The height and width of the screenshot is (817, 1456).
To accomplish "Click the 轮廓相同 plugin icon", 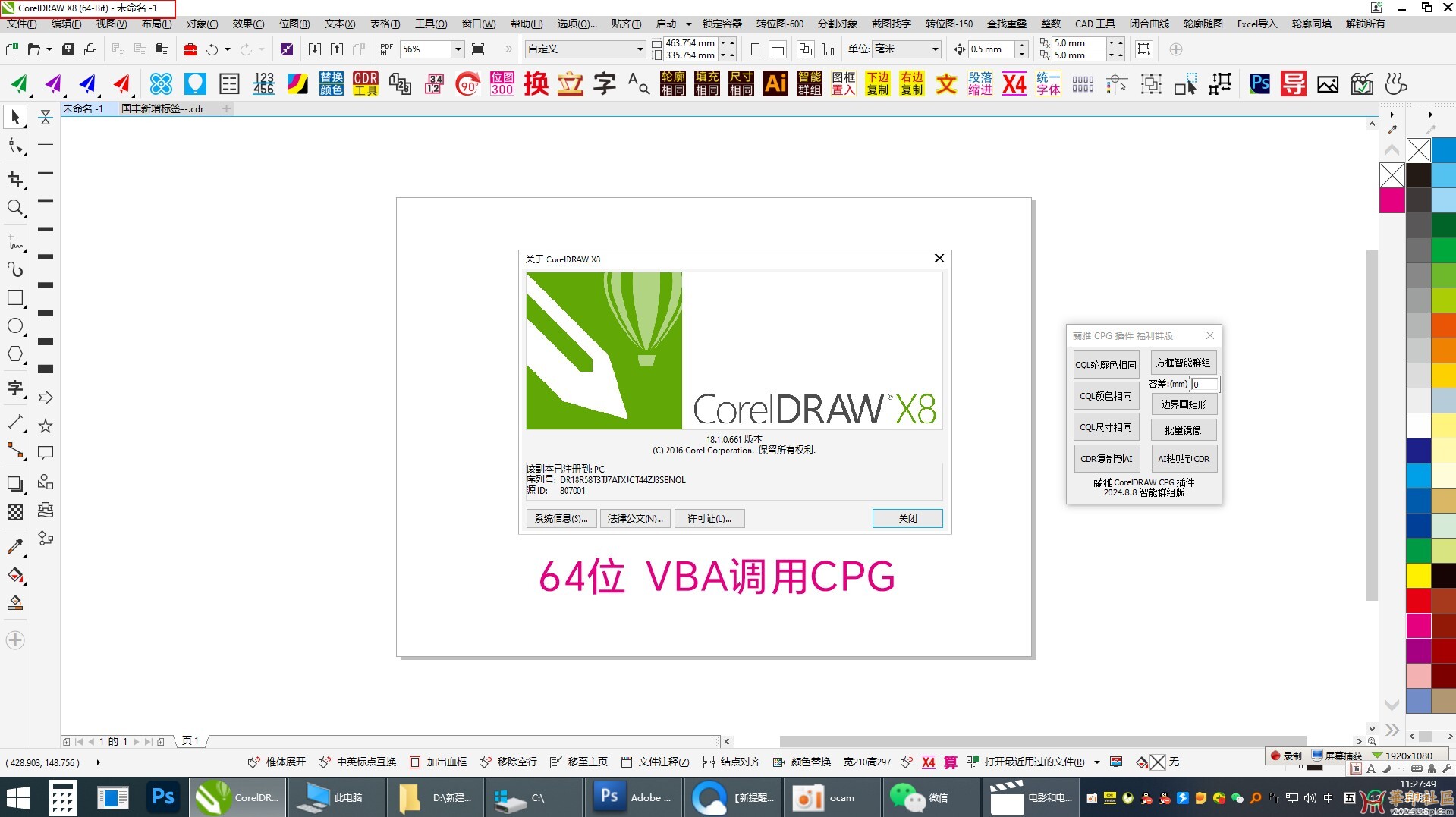I will 673,83.
